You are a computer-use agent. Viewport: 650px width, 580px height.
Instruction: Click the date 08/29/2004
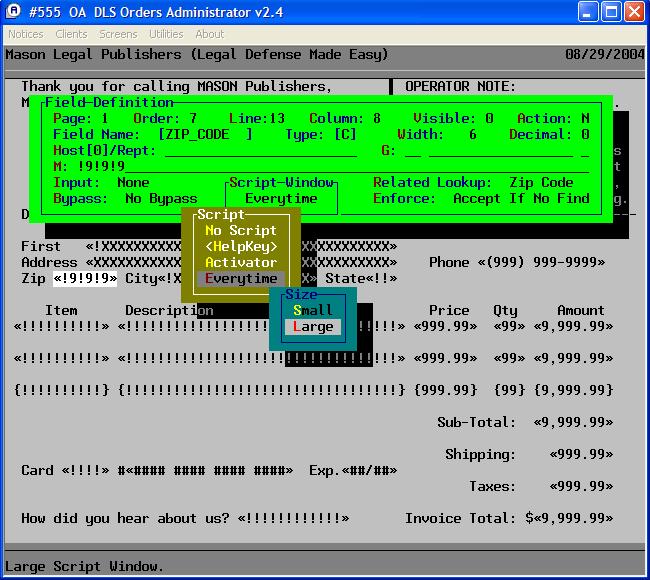click(x=605, y=54)
